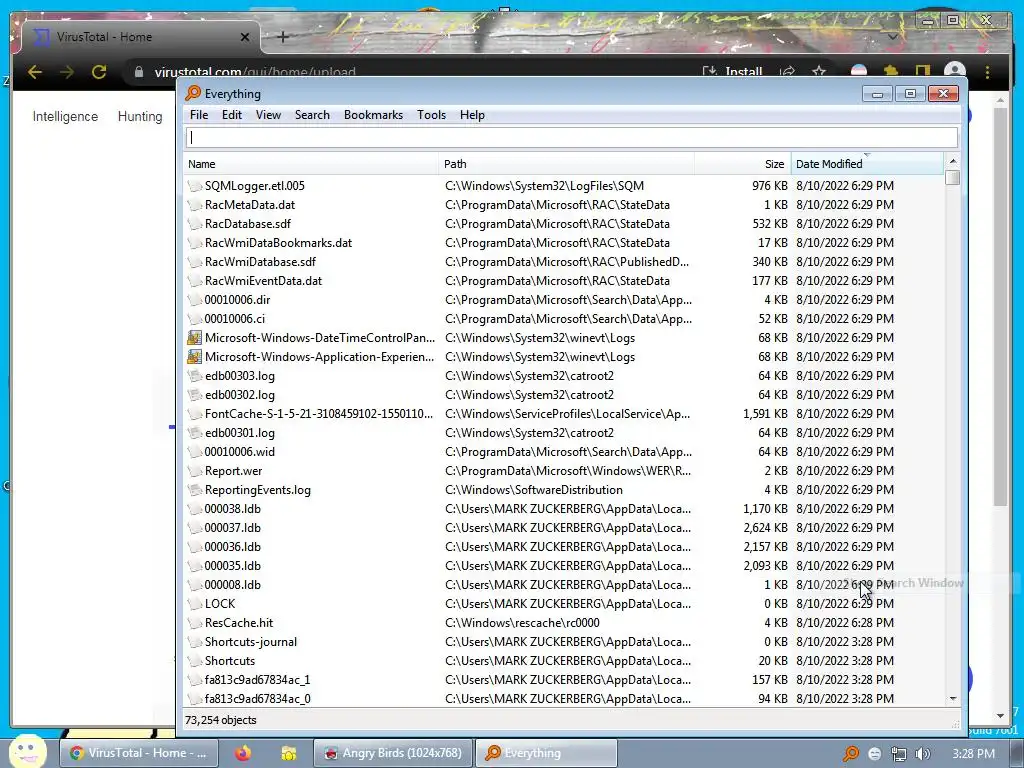1024x768 pixels.
Task: Sort results by Path column header
Action: [x=567, y=164]
